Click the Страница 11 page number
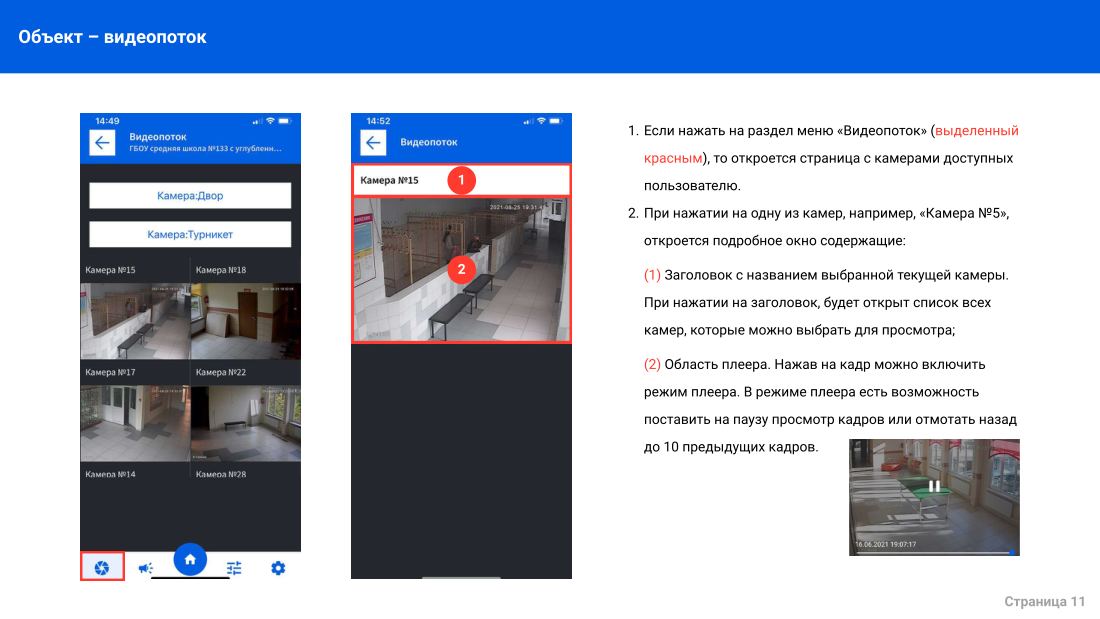This screenshot has height=619, width=1100. coord(1044,601)
